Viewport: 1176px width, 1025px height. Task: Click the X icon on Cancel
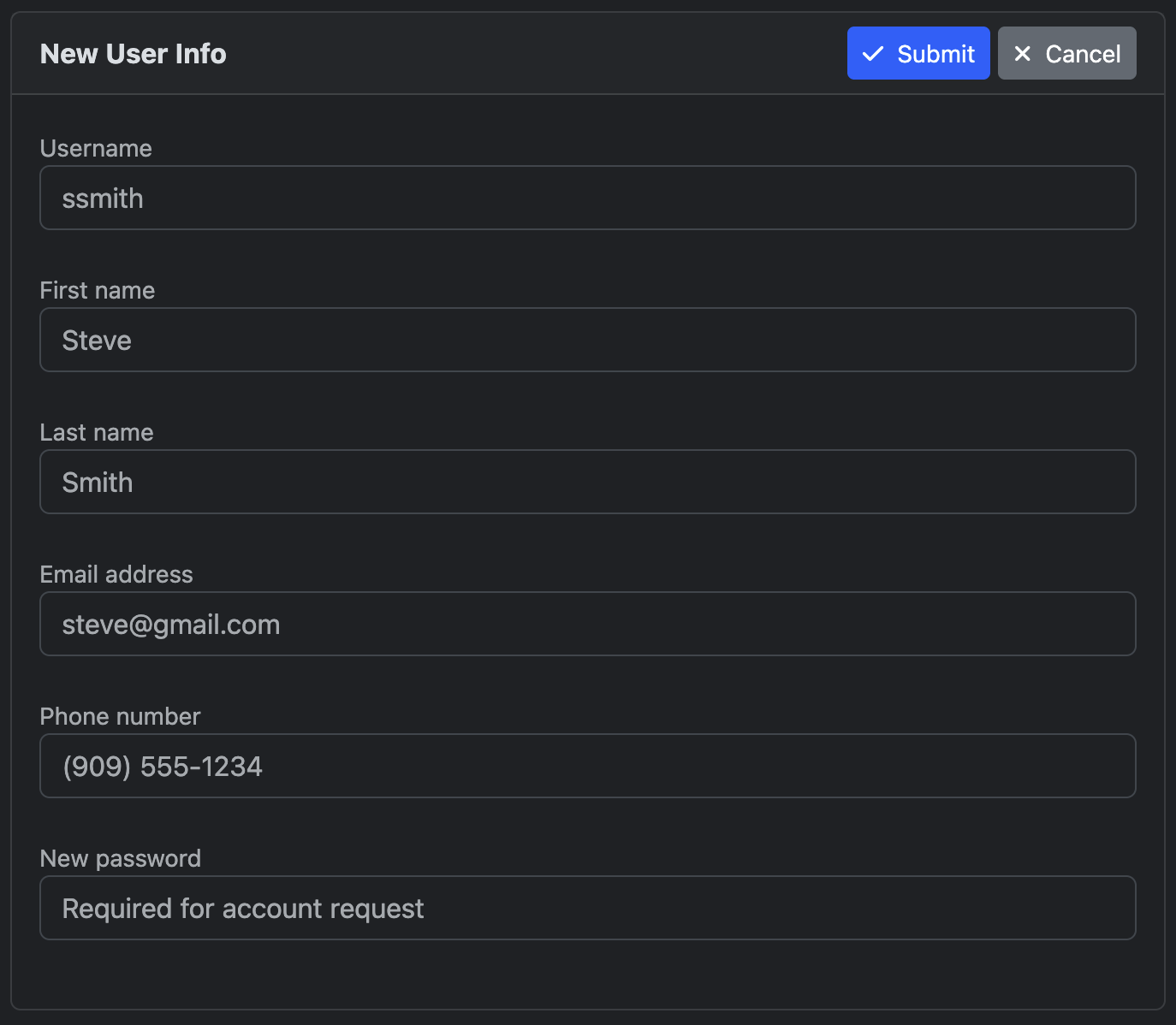1022,54
